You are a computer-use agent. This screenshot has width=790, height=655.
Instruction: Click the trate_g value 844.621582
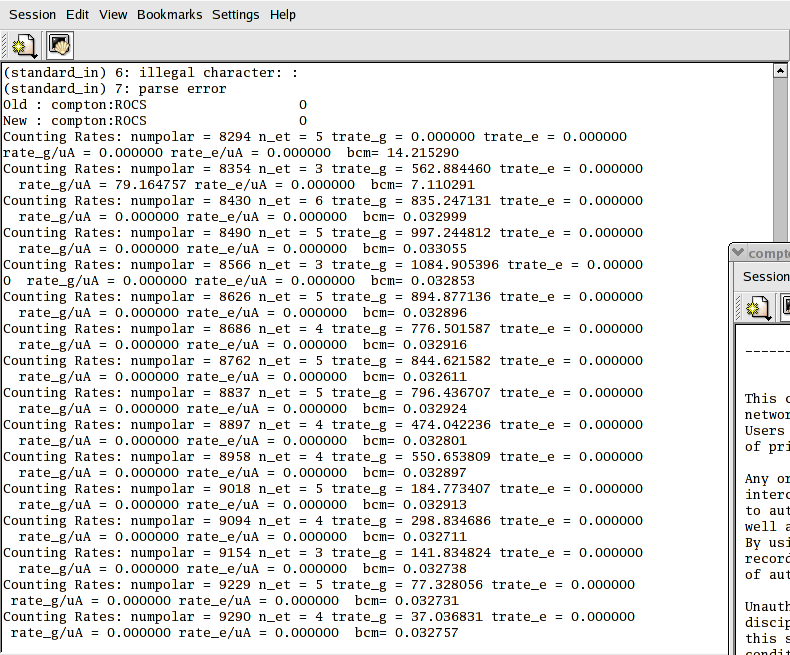pos(451,361)
